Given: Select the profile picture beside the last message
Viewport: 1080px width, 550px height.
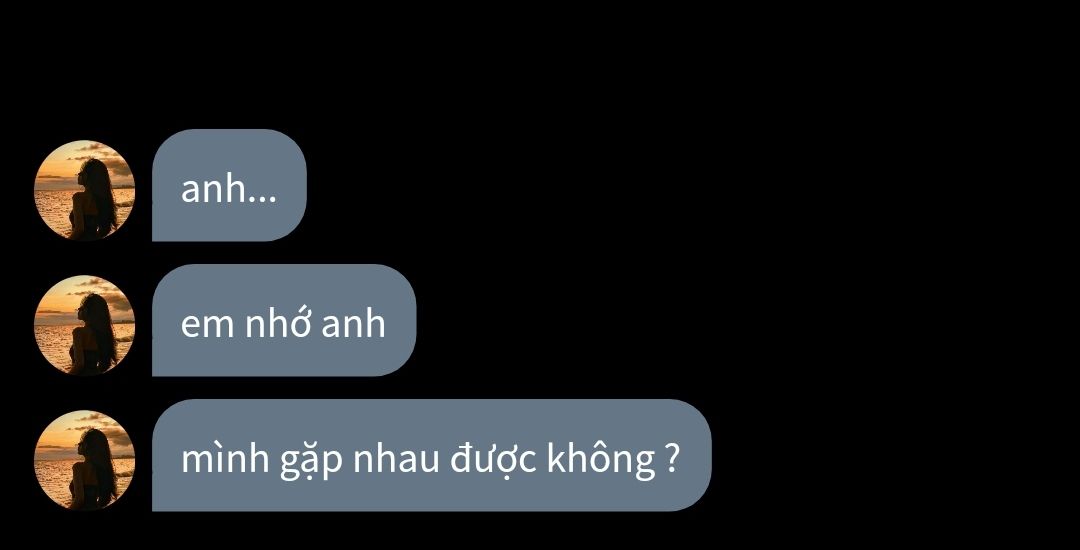Looking at the screenshot, I should click(84, 460).
